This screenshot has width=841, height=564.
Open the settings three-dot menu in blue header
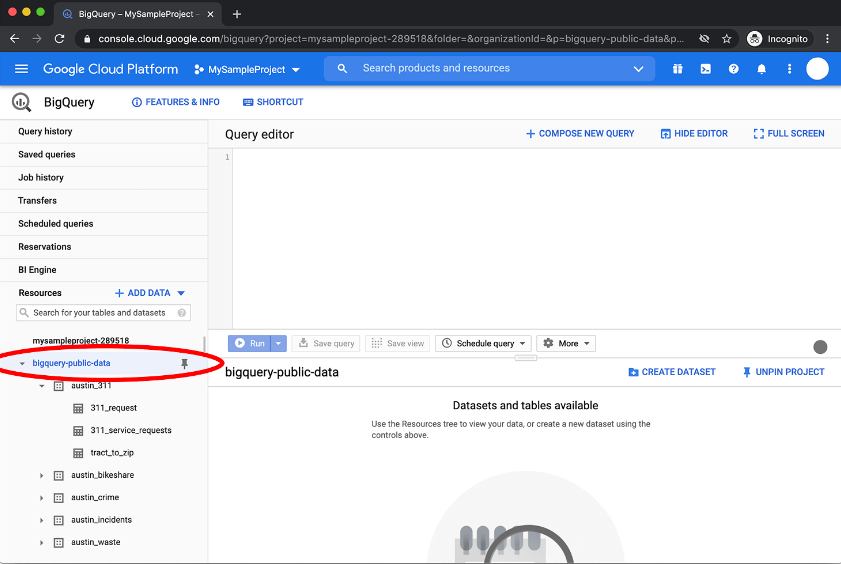click(x=789, y=69)
